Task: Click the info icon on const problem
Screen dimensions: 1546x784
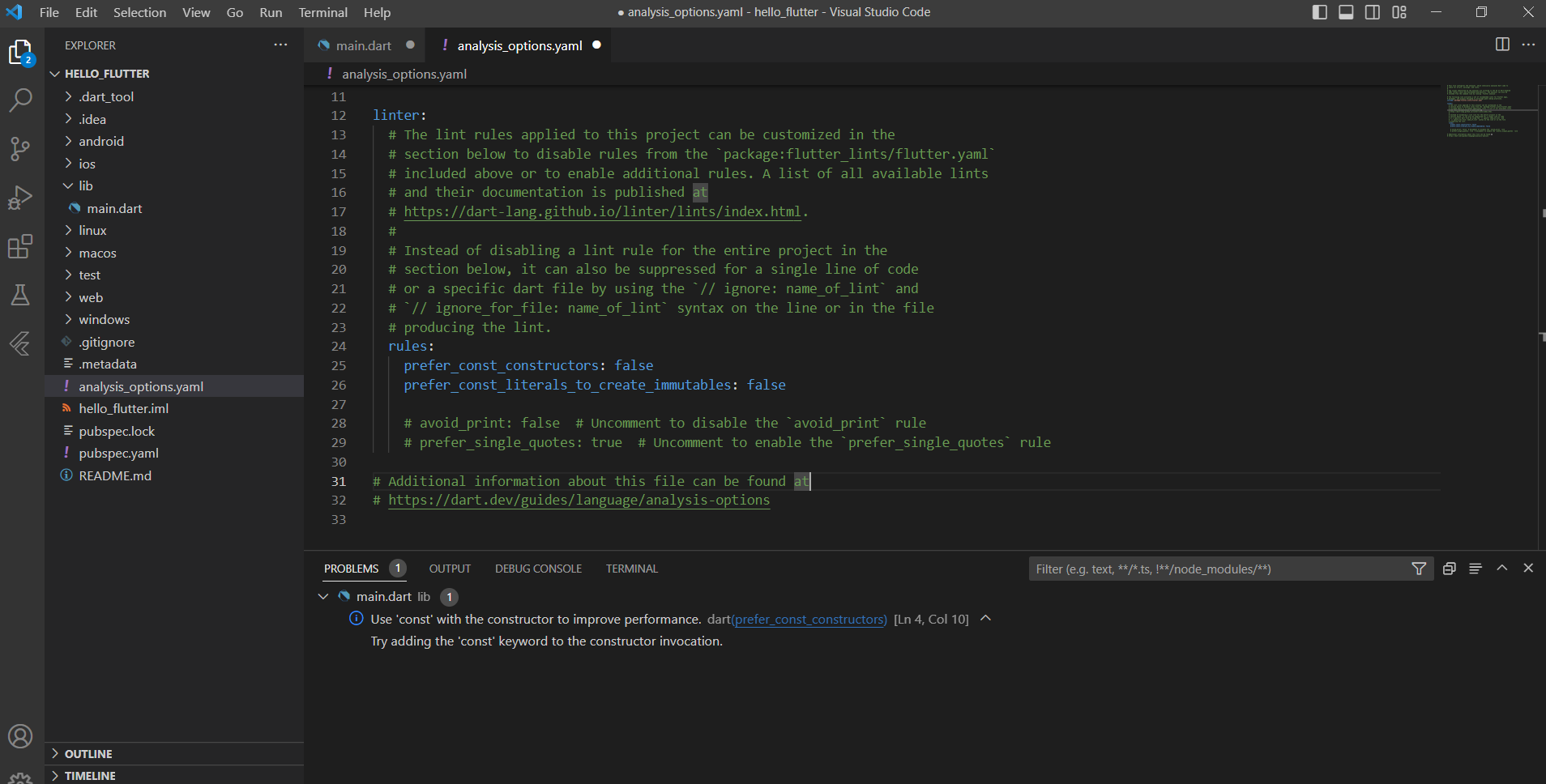Action: point(356,619)
